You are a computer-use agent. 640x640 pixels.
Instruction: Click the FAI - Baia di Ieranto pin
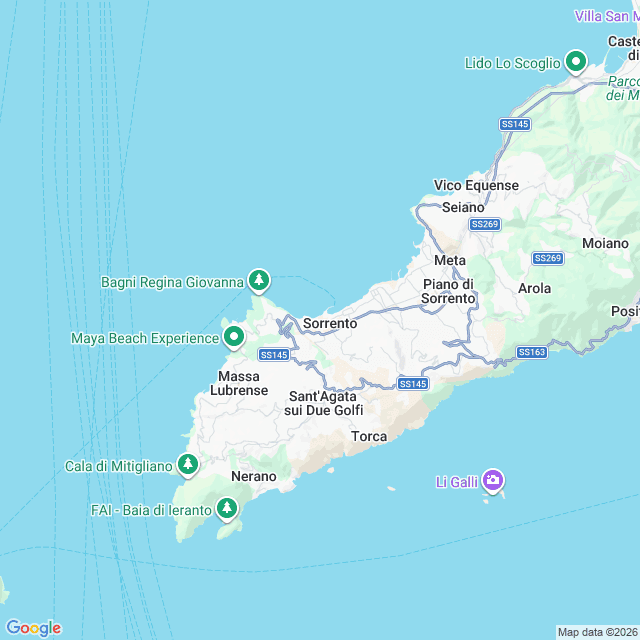tap(227, 509)
